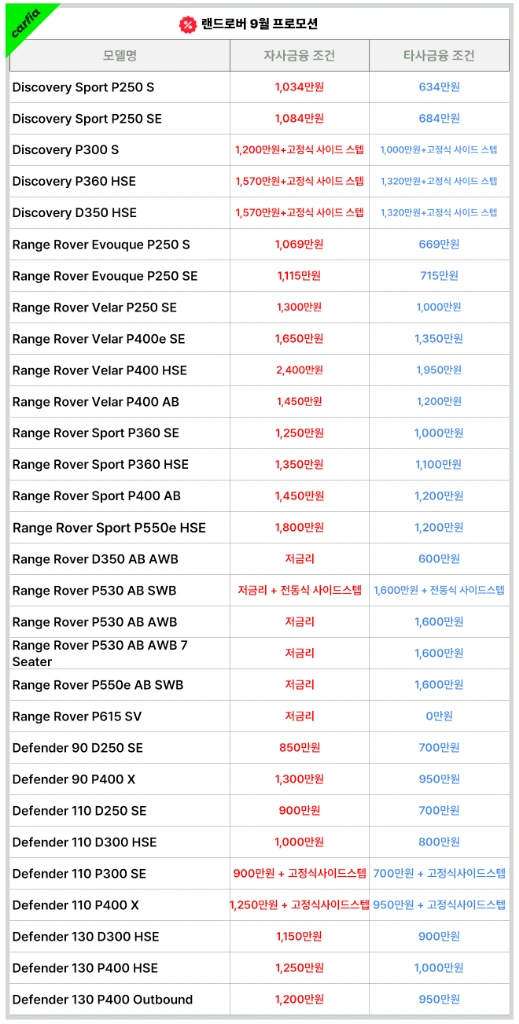Select the 모델명 column header
This screenshot has width=519, height=1024.
click(119, 56)
